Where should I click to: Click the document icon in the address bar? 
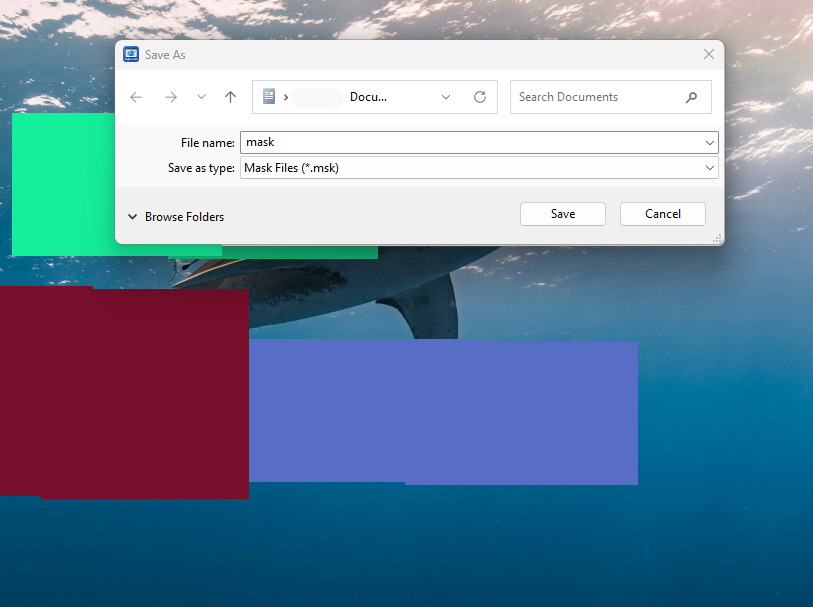269,96
